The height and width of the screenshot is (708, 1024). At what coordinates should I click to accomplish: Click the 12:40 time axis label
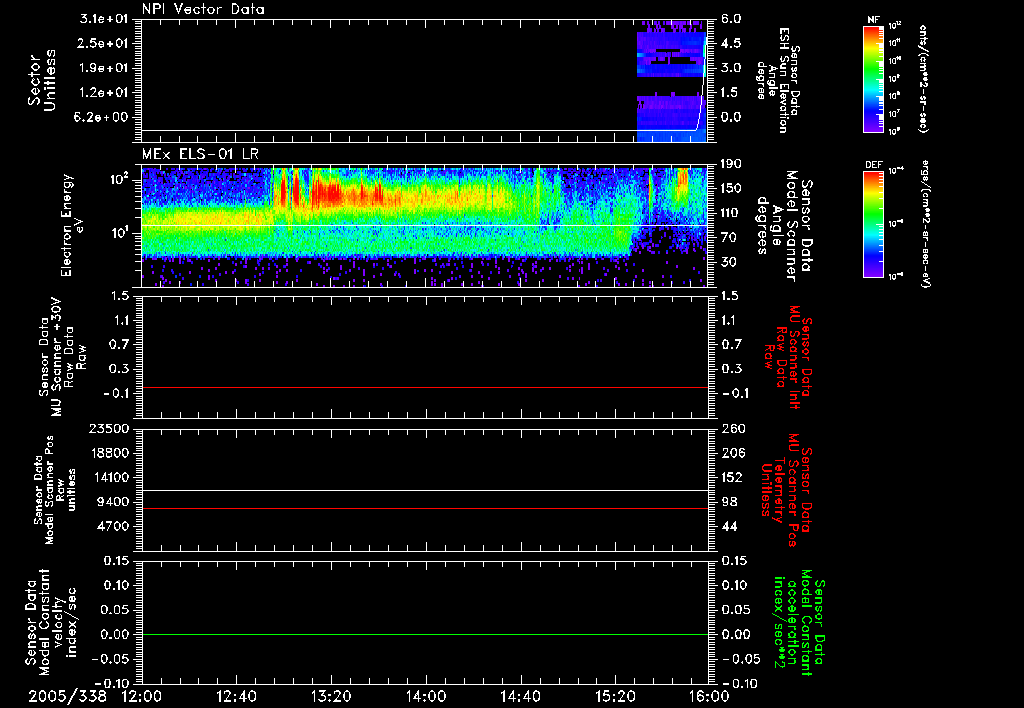coord(236,696)
